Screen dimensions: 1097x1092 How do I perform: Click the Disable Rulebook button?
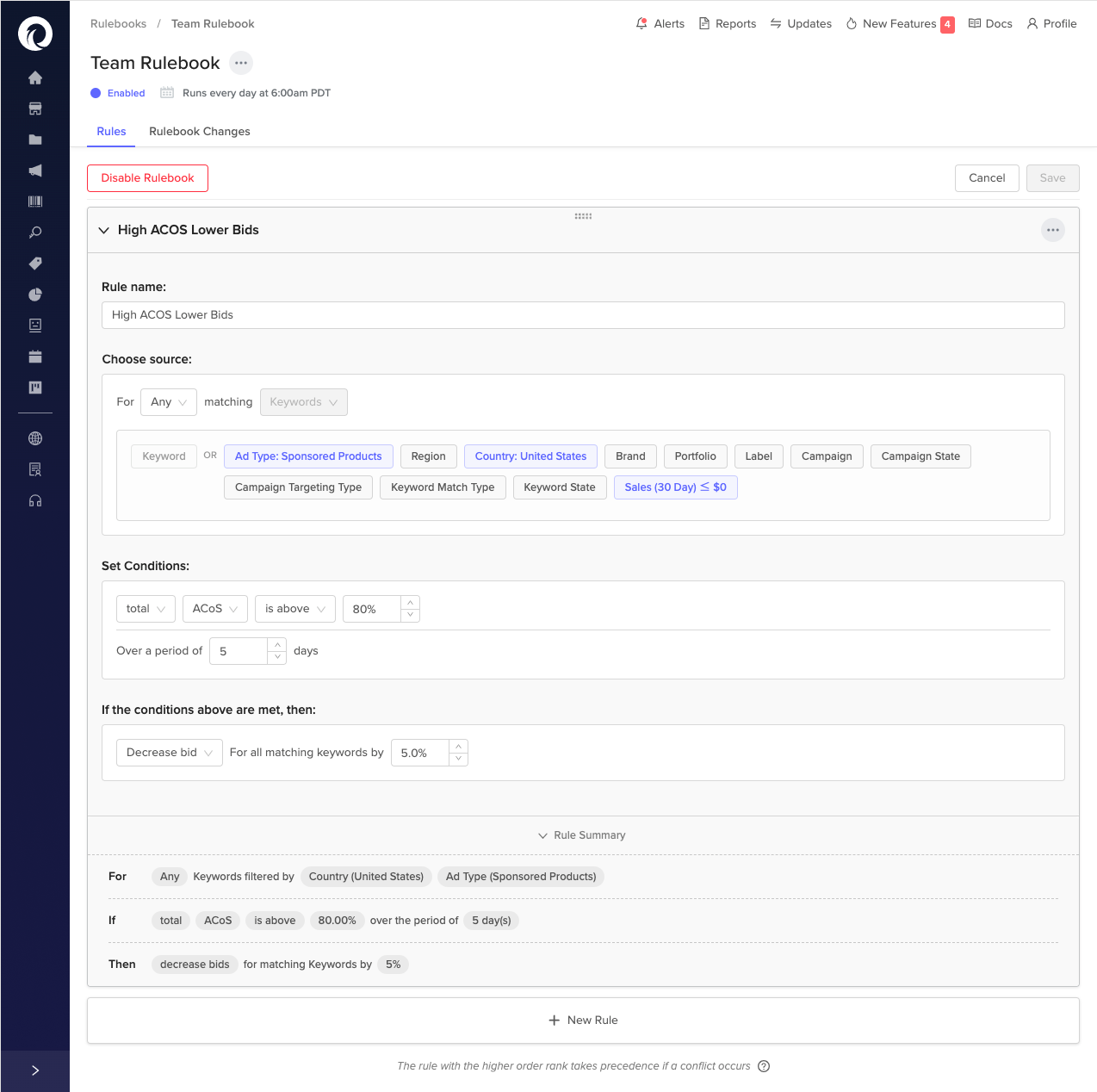click(147, 178)
